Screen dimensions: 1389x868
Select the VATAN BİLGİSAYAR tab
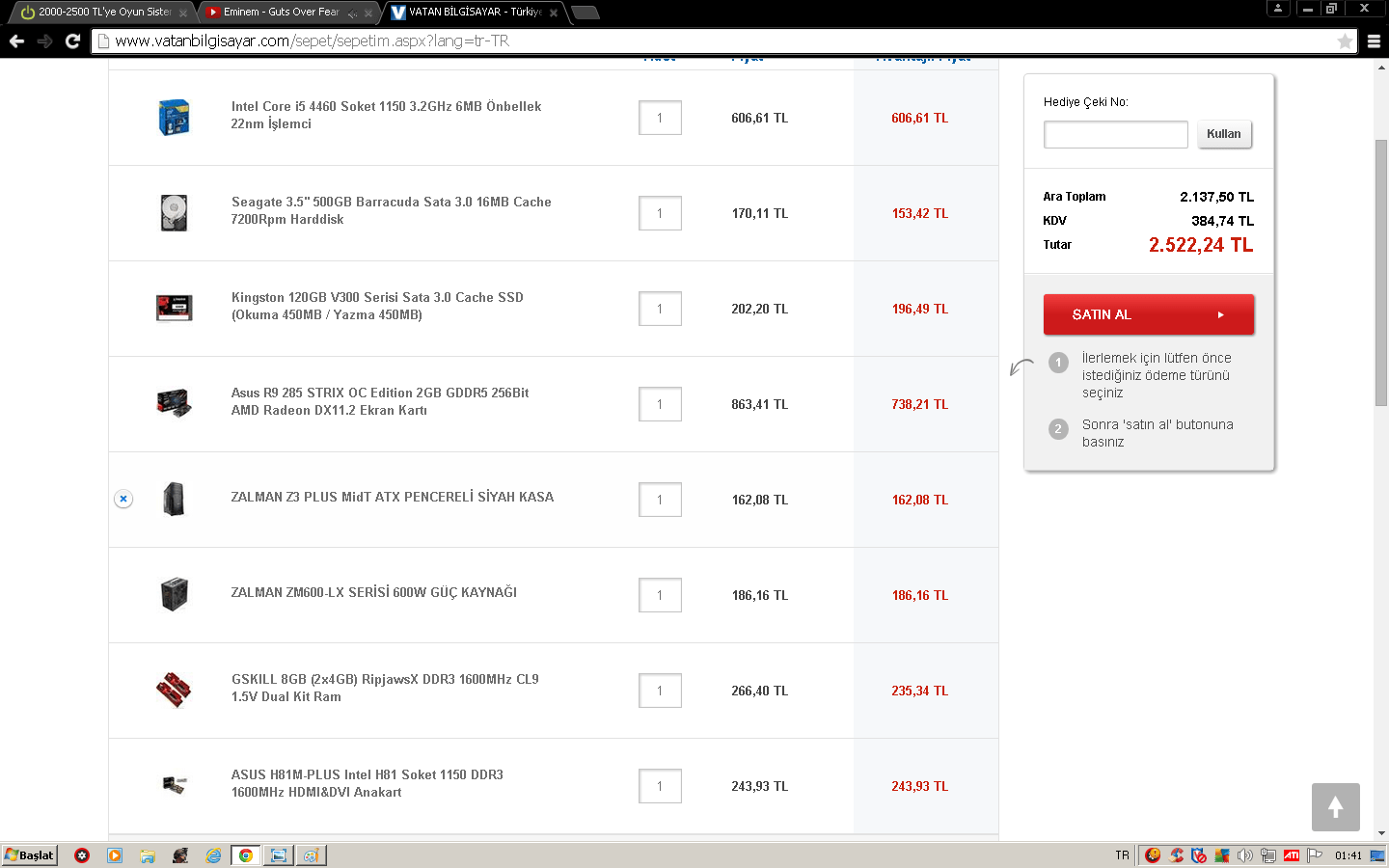[475, 13]
